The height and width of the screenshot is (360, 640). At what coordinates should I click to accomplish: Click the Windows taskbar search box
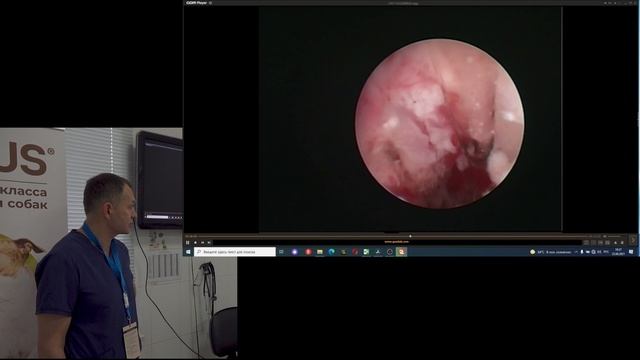(235, 252)
